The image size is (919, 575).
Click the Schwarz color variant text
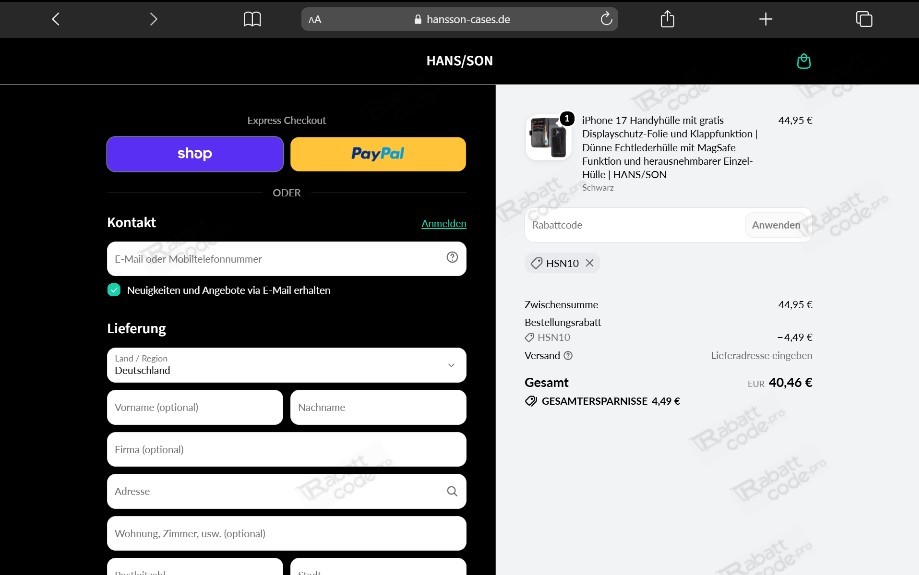(598, 188)
